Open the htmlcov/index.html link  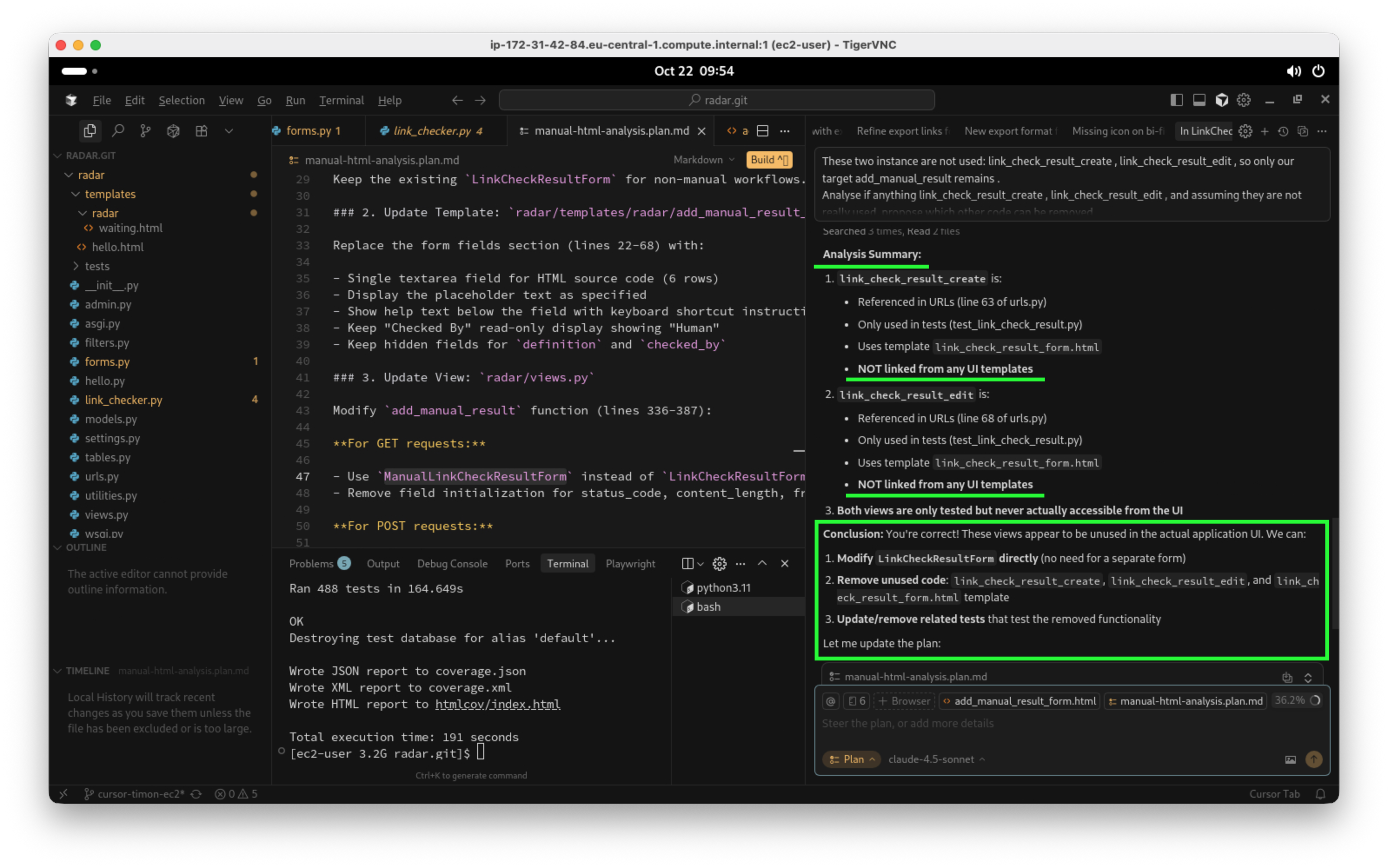pos(497,704)
